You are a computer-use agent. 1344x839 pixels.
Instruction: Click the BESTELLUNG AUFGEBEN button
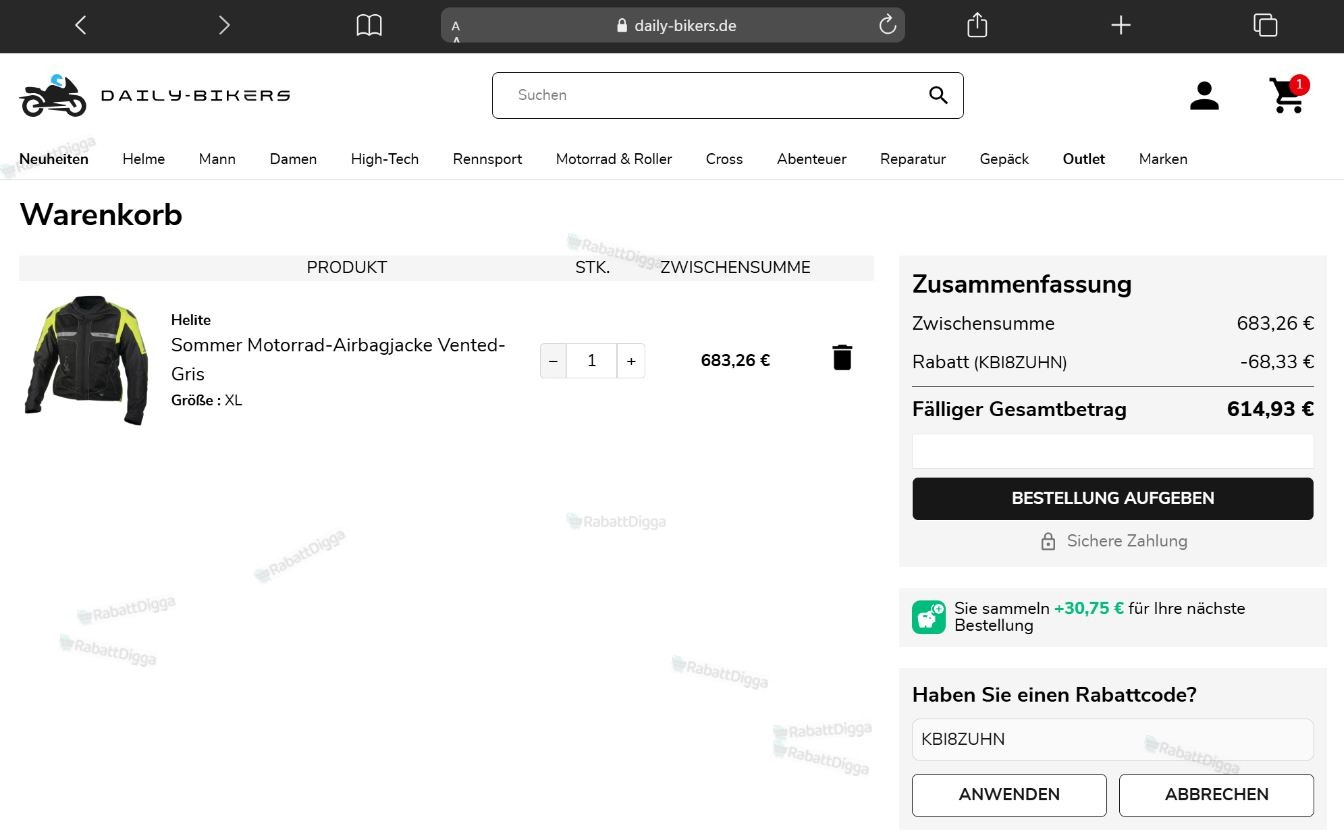click(1113, 498)
